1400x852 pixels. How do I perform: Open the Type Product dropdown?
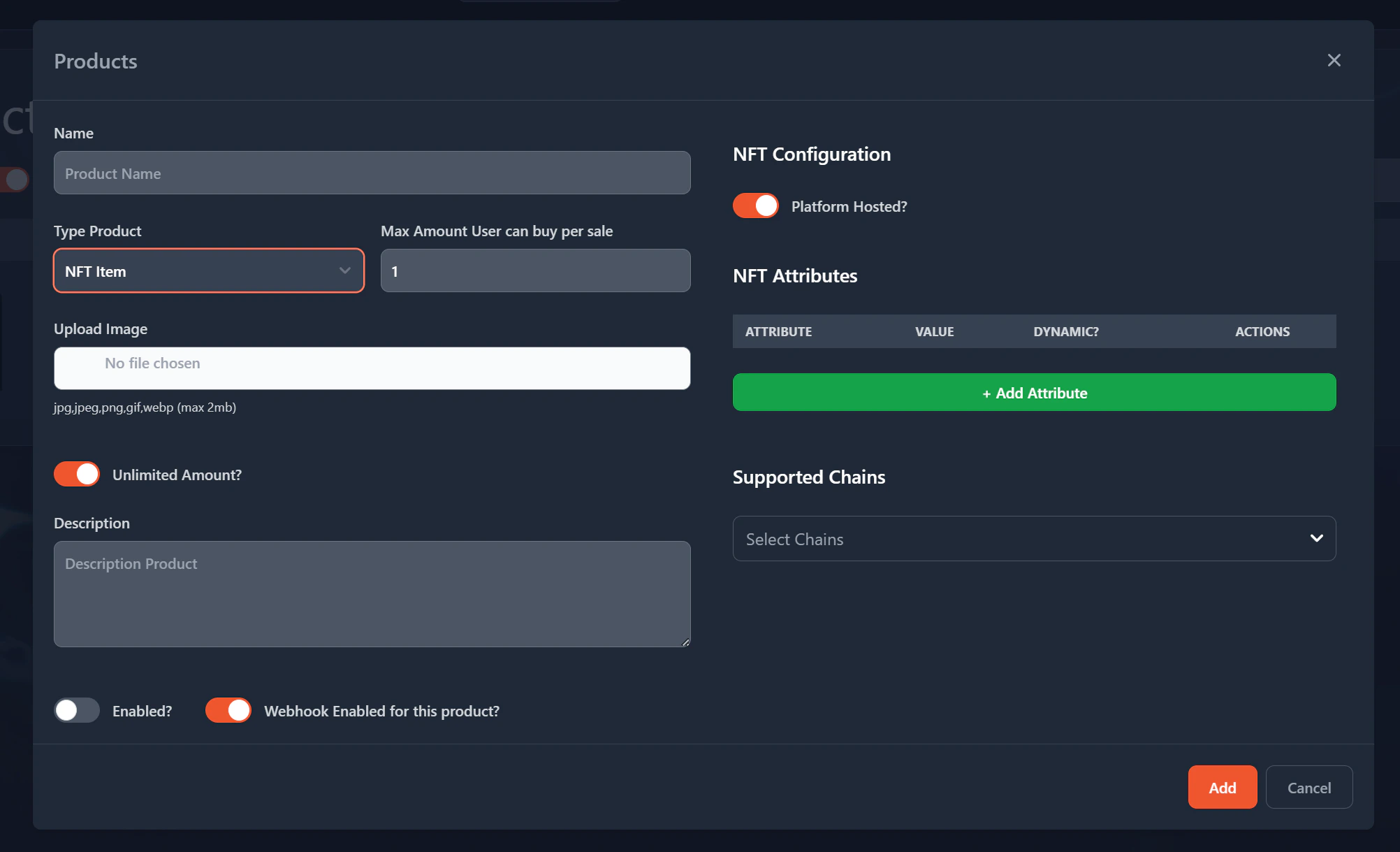click(x=208, y=271)
